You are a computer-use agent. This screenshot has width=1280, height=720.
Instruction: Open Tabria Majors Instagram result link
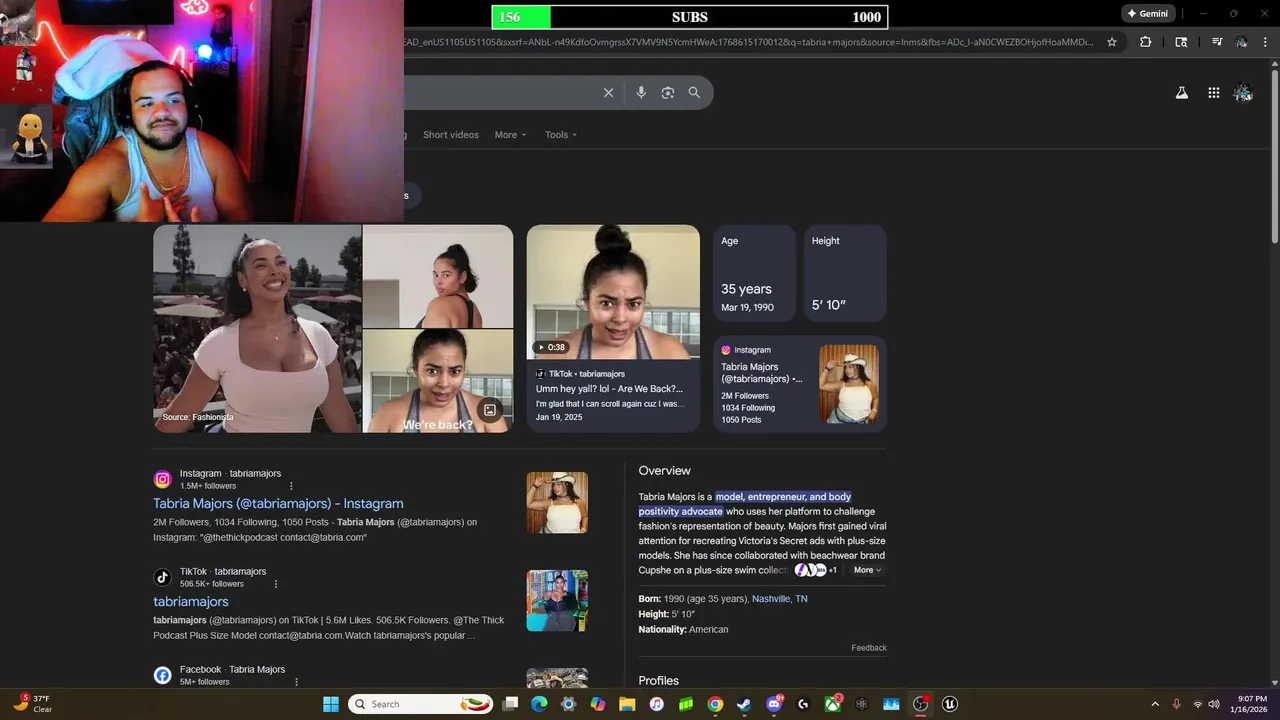[x=278, y=504]
